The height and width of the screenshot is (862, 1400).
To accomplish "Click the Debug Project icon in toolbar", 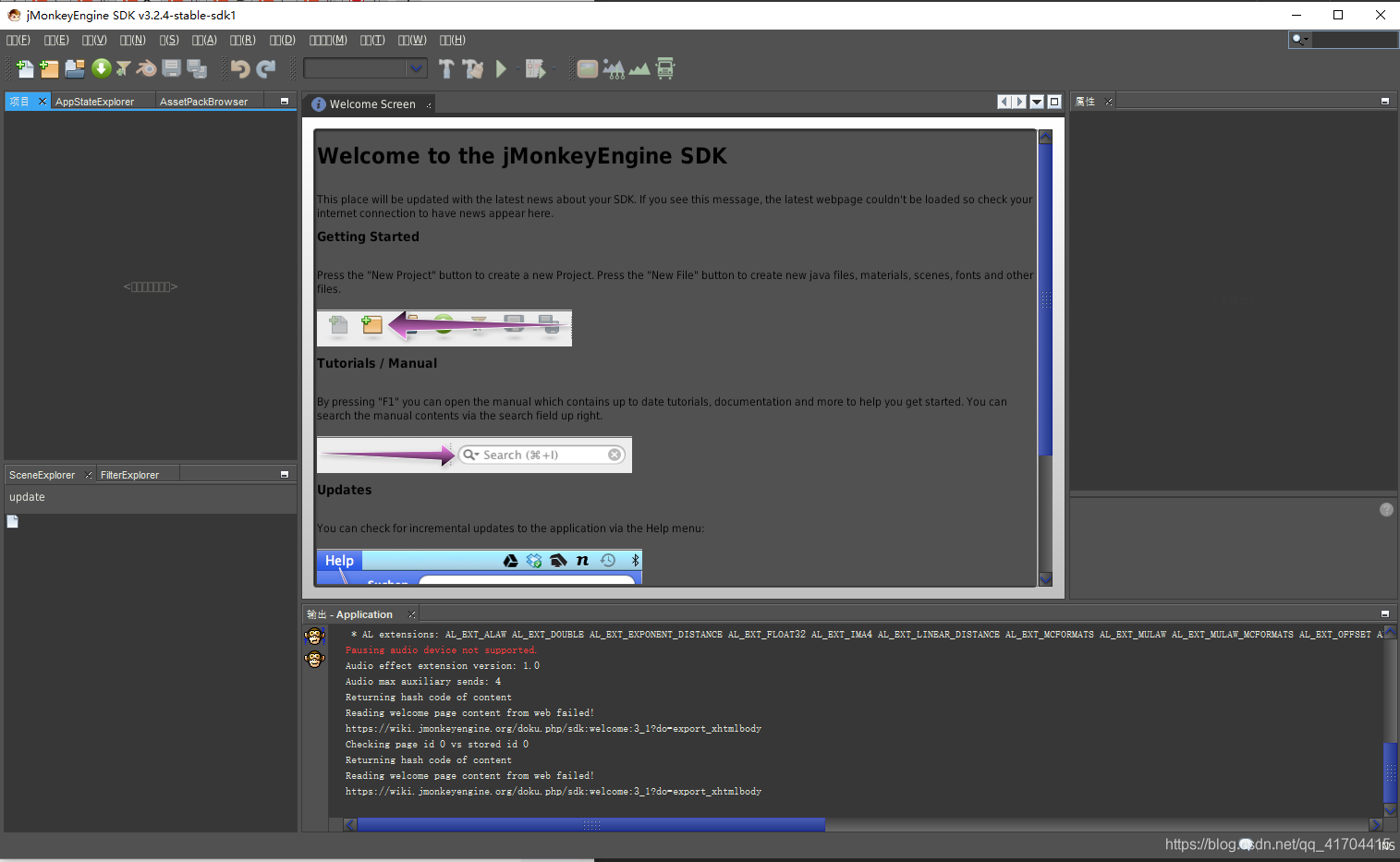I will pos(535,68).
